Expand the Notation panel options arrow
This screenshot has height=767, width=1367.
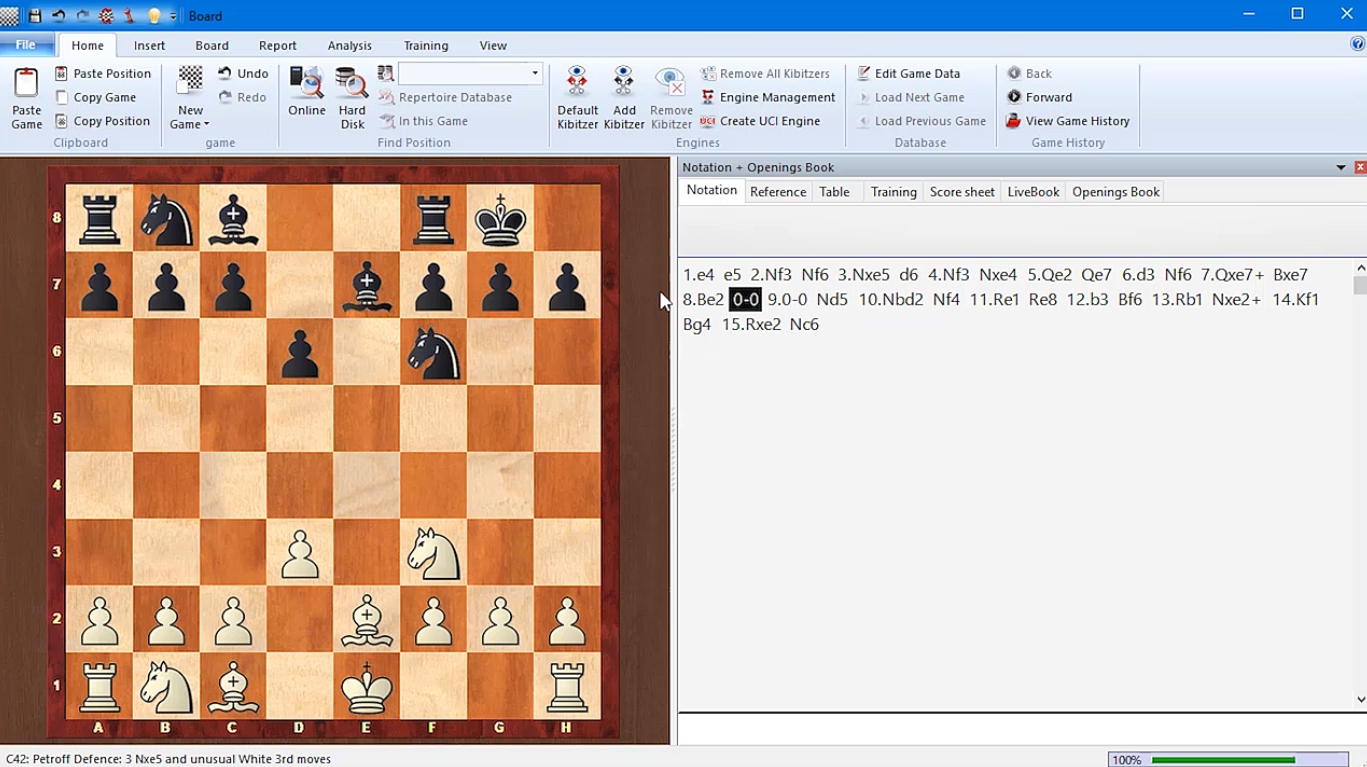click(x=1341, y=168)
